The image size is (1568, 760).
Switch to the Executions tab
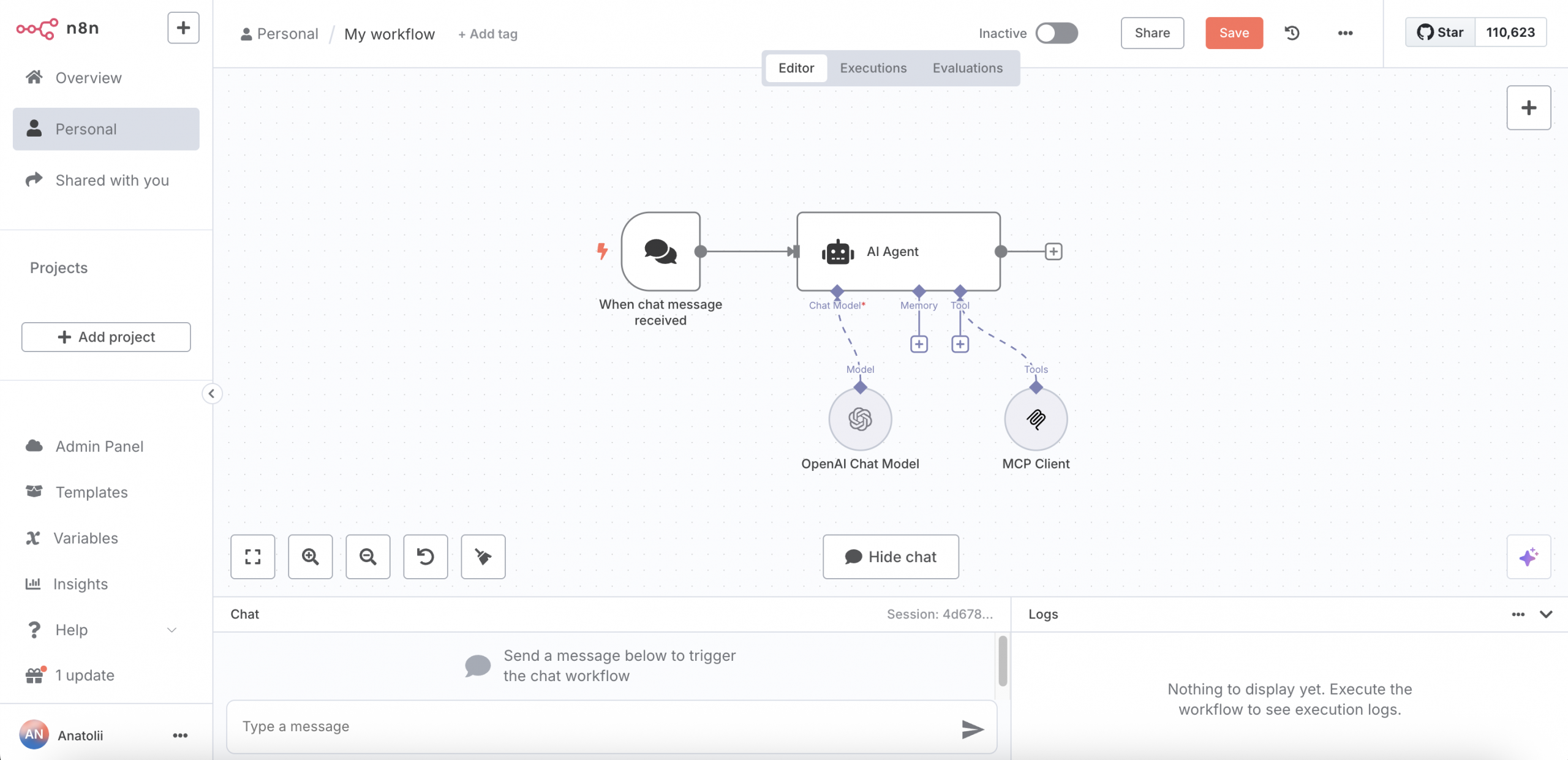click(x=873, y=68)
